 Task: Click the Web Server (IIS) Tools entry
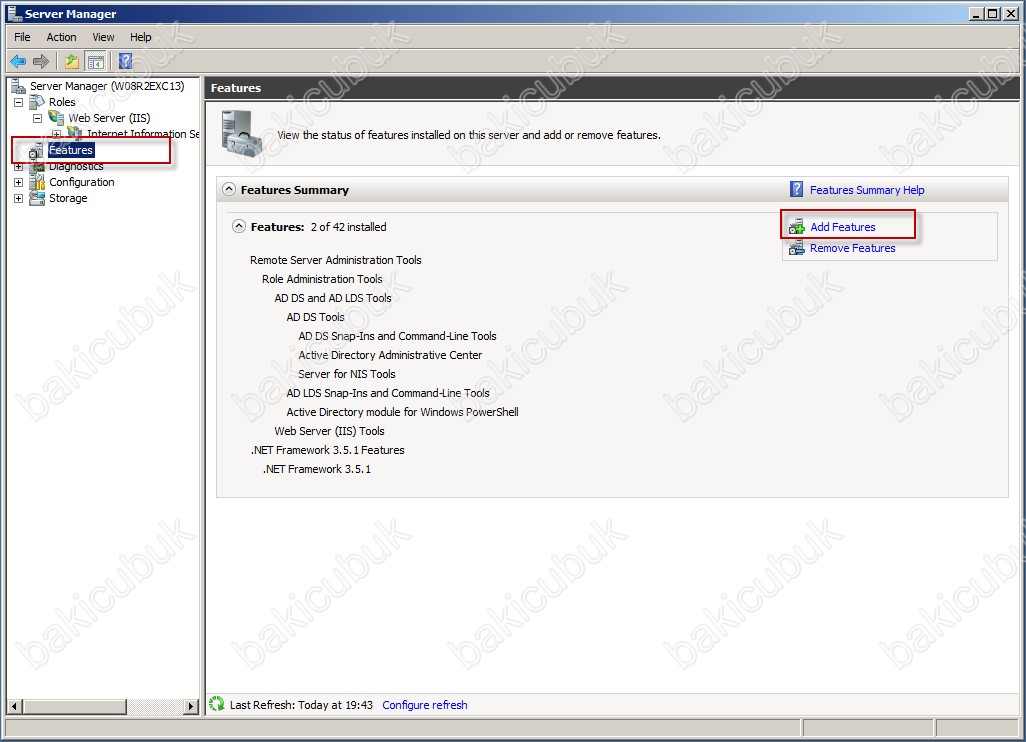point(329,431)
